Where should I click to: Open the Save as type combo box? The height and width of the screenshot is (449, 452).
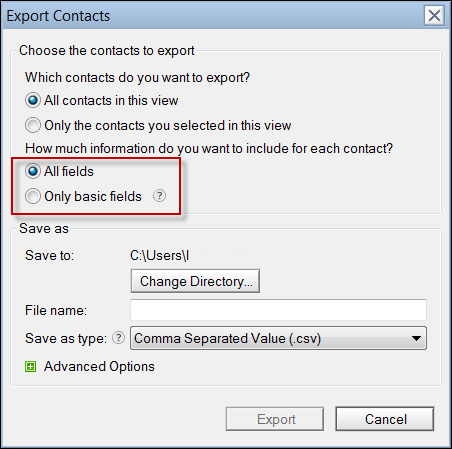pos(278,338)
